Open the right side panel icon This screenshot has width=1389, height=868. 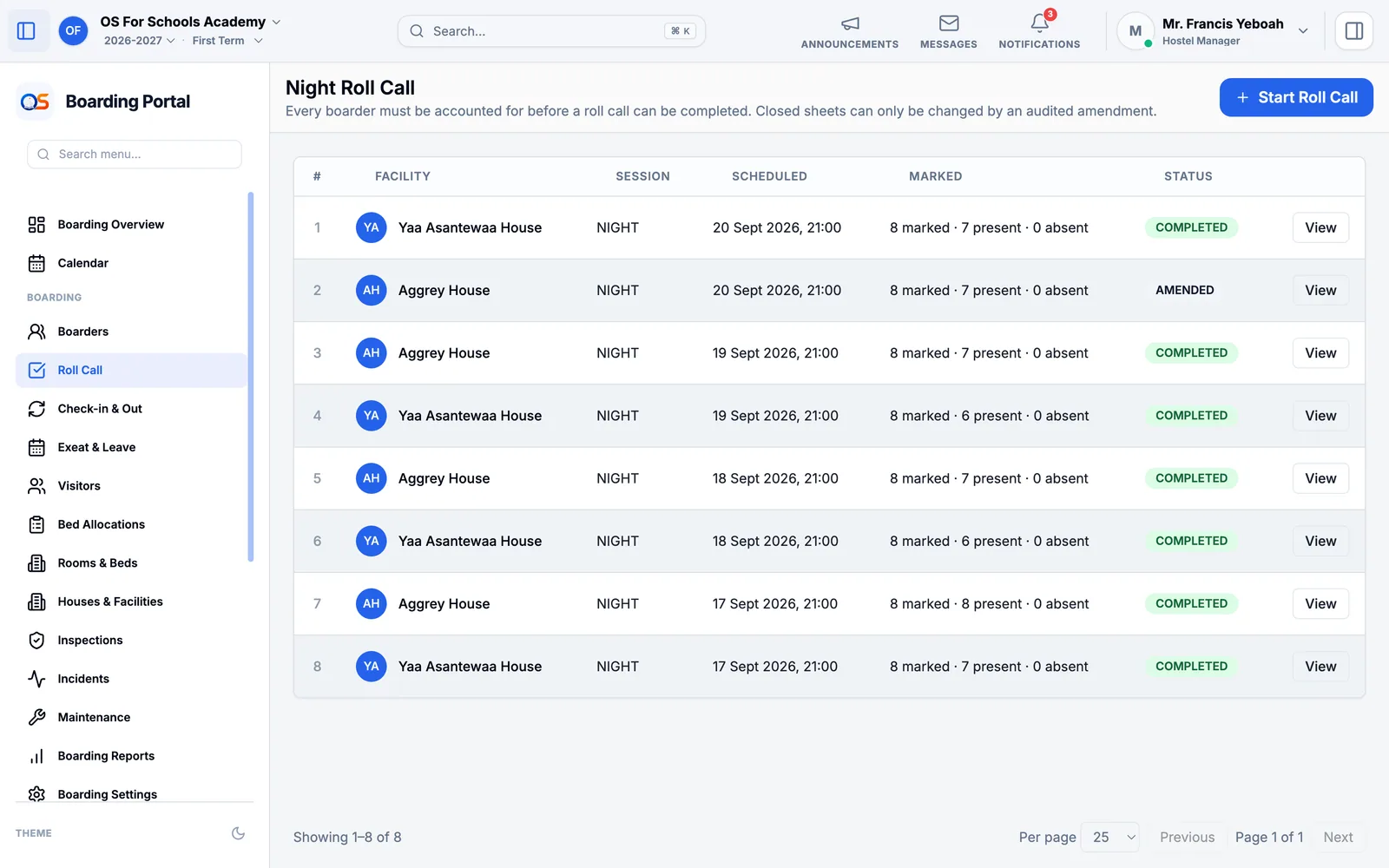pos(1353,31)
